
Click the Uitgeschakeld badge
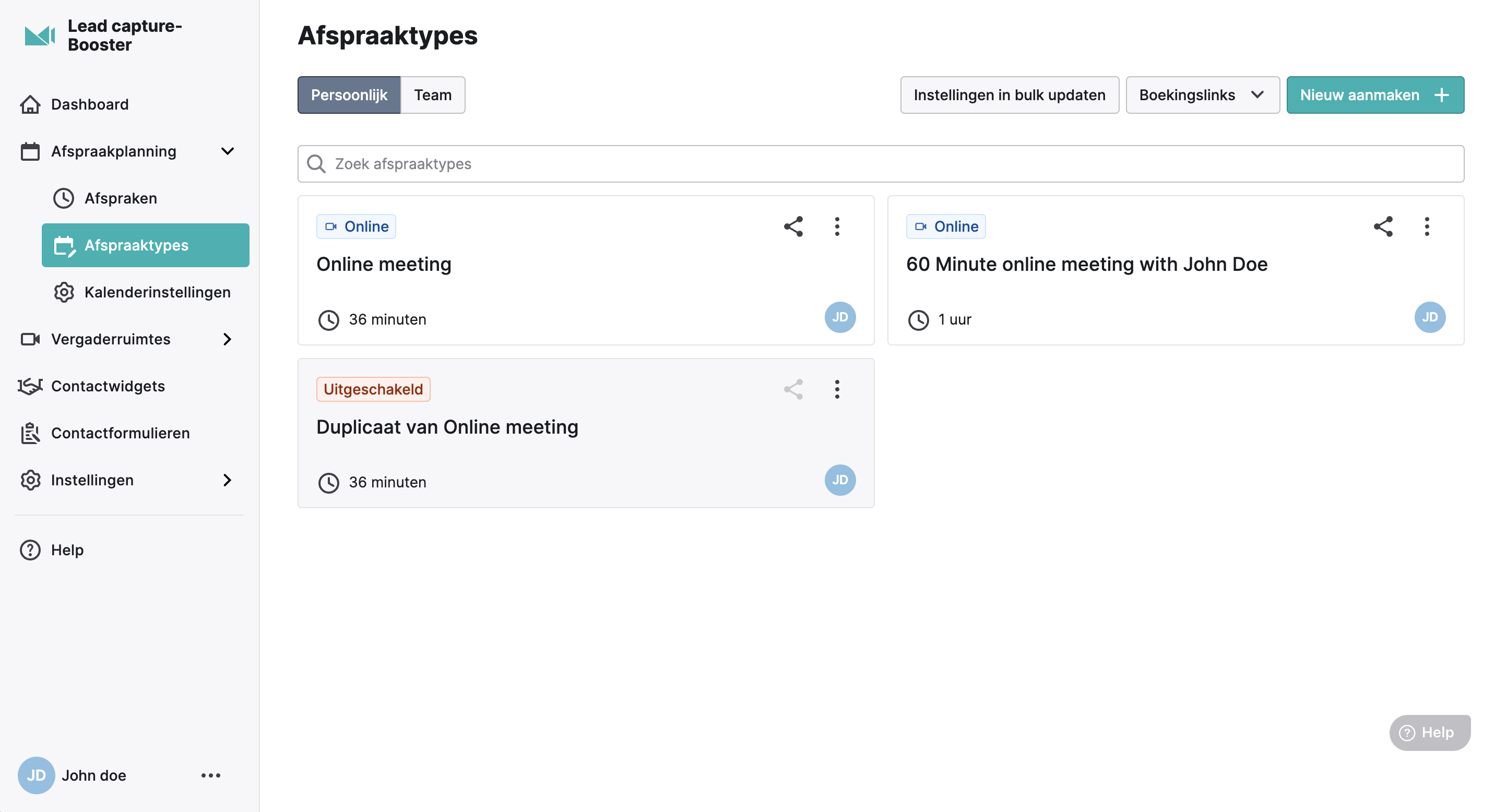[373, 389]
